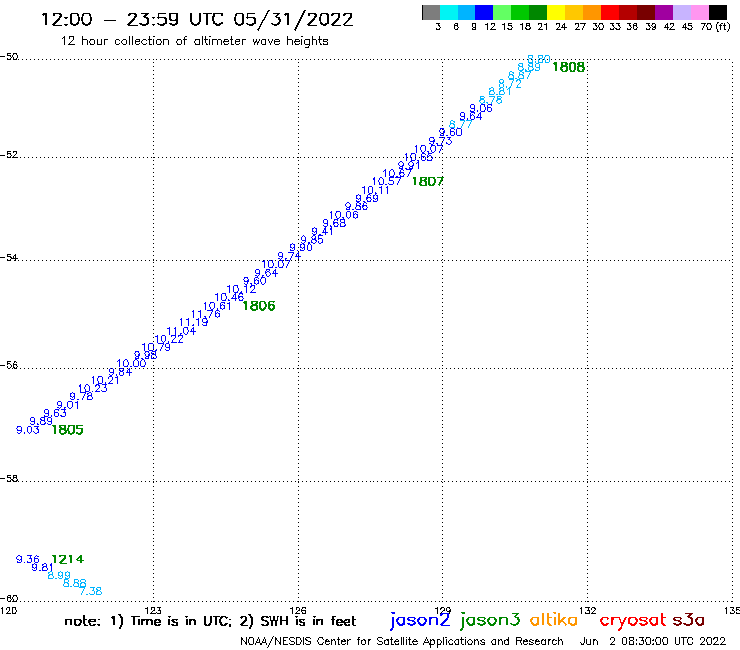The image size is (740, 650).
Task: Click the wave height value 9.36
Action: click(x=28, y=559)
